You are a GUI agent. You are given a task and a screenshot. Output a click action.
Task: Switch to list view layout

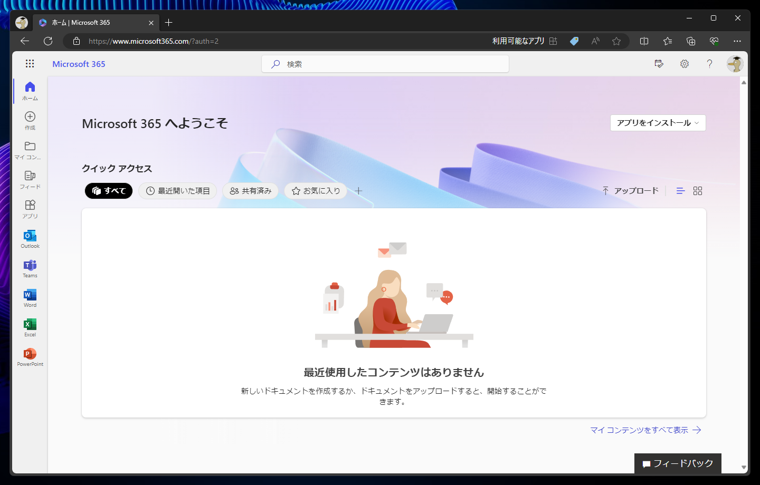point(681,191)
